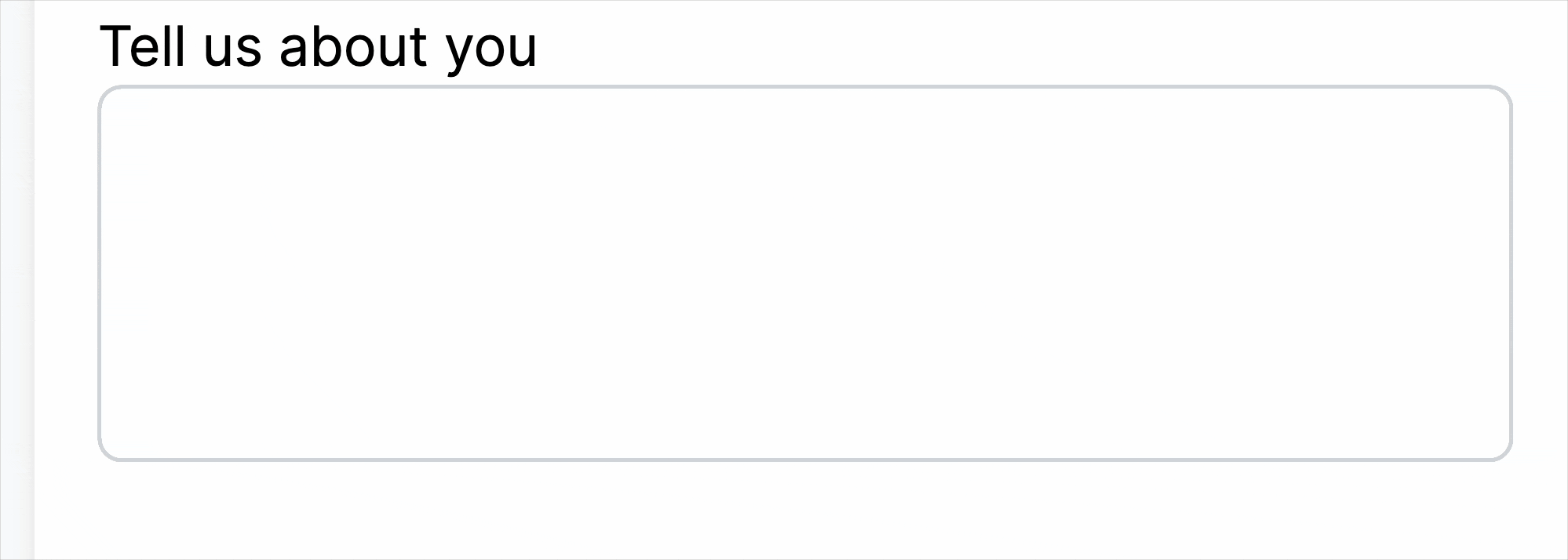1568x560 pixels.
Task: Put the caret in the large textarea
Action: coord(804,273)
